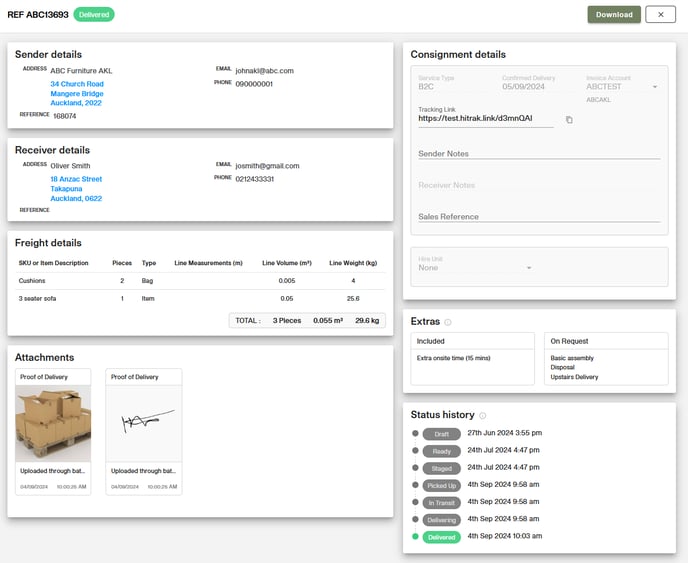This screenshot has height=563, width=688.
Task: Select the Delivering status entry
Action: [x=441, y=520]
